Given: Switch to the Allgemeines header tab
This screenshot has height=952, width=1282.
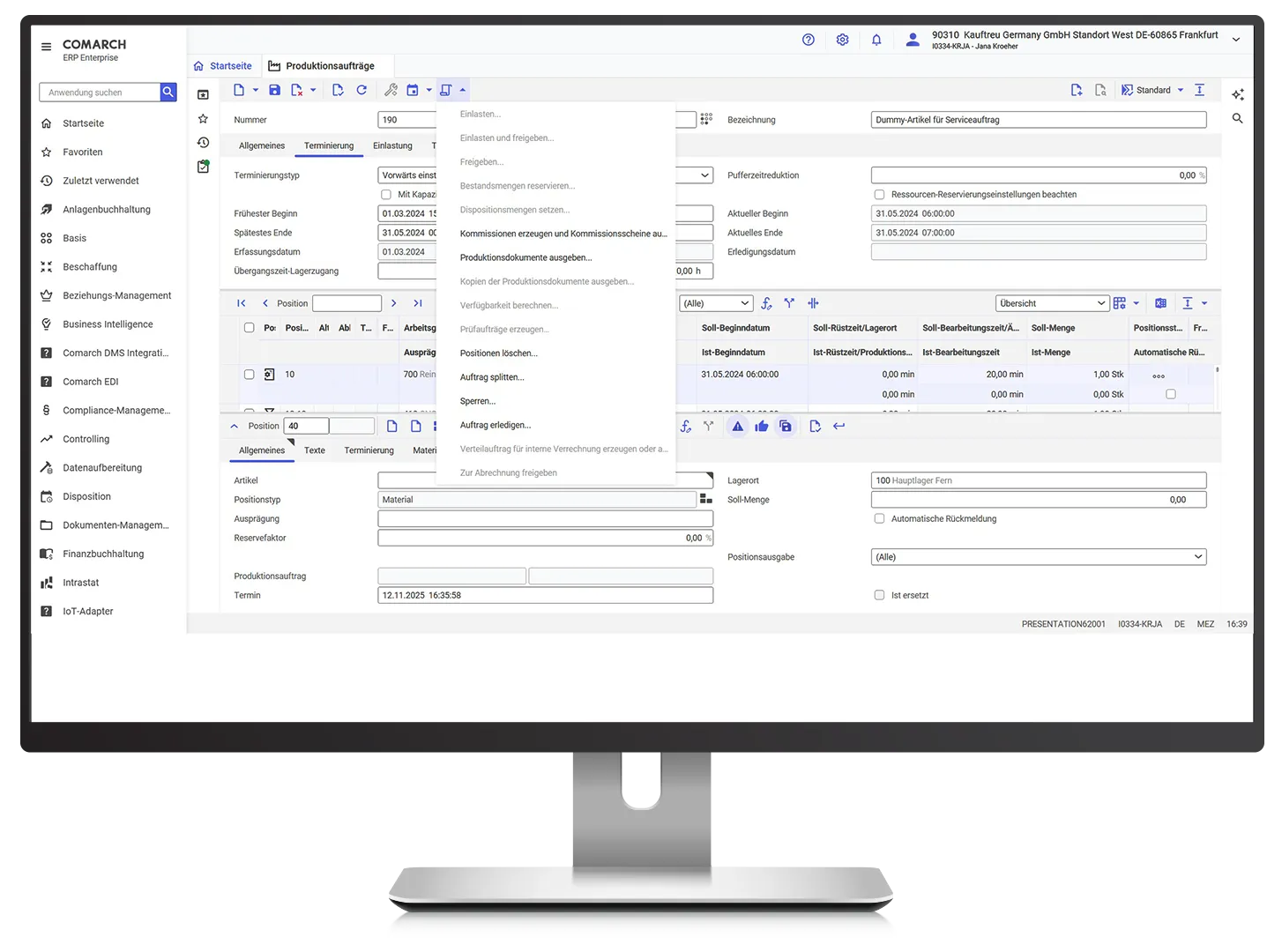Looking at the screenshot, I should (x=262, y=146).
